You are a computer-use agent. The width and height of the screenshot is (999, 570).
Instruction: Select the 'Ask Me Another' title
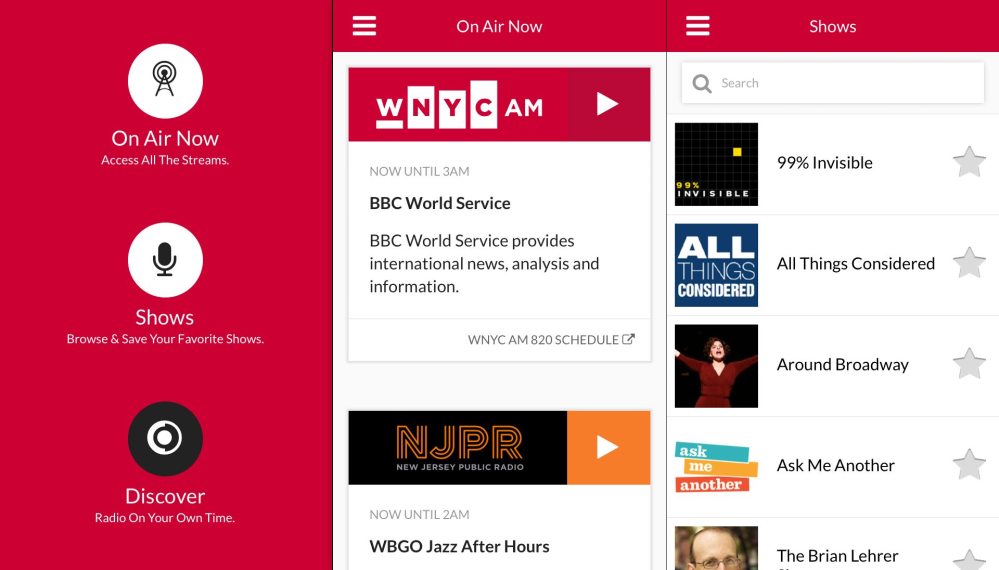[x=835, y=466]
